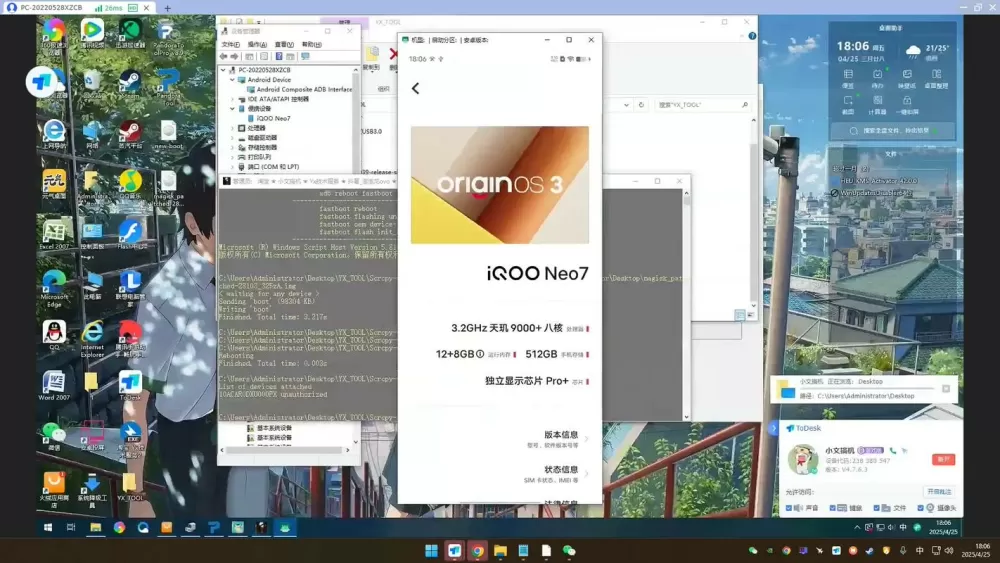Toggle the file (文件) permission checkbox
Viewport: 1000px width, 563px height.
coord(876,508)
